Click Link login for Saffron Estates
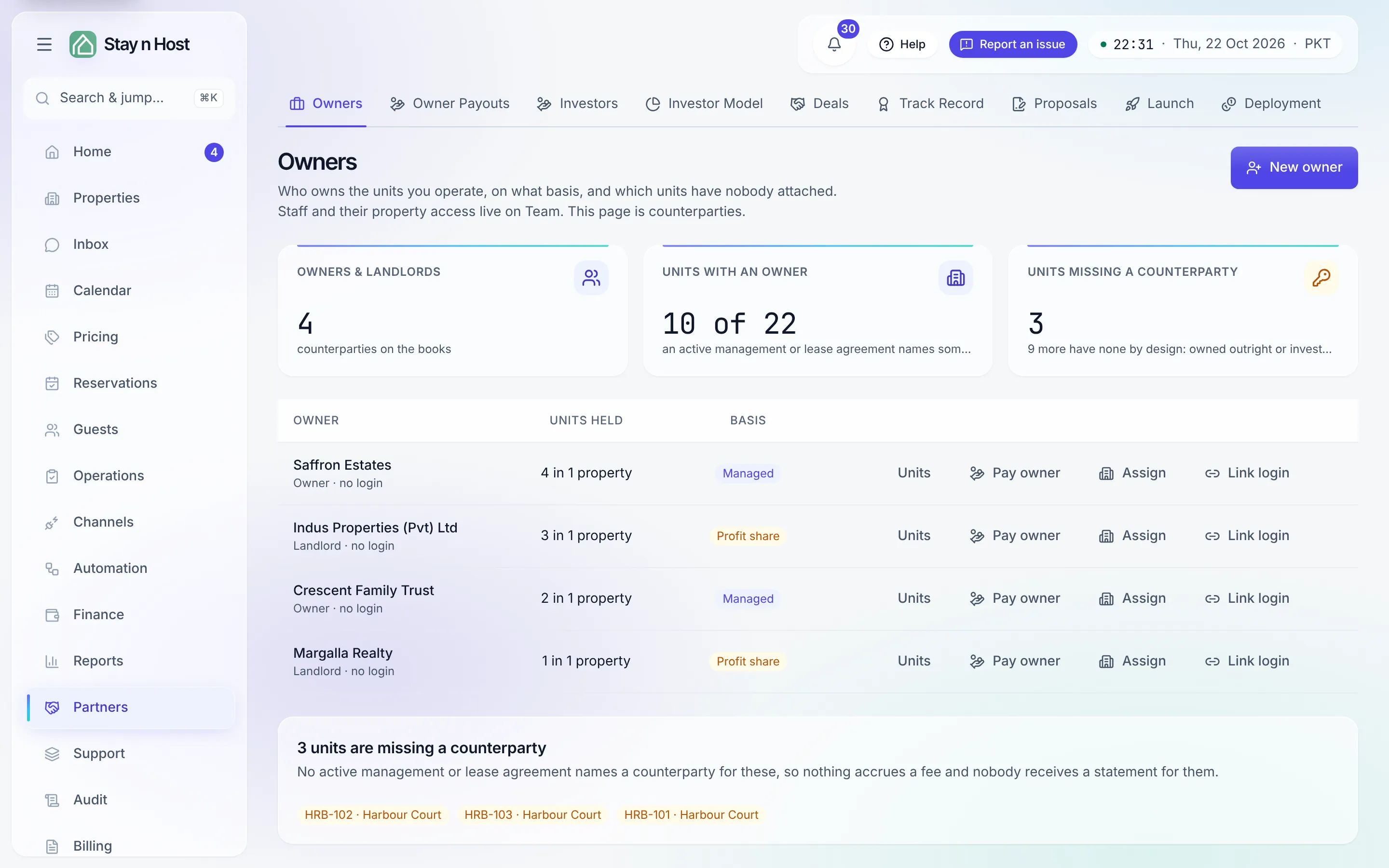This screenshot has height=868, width=1389. point(1247,473)
